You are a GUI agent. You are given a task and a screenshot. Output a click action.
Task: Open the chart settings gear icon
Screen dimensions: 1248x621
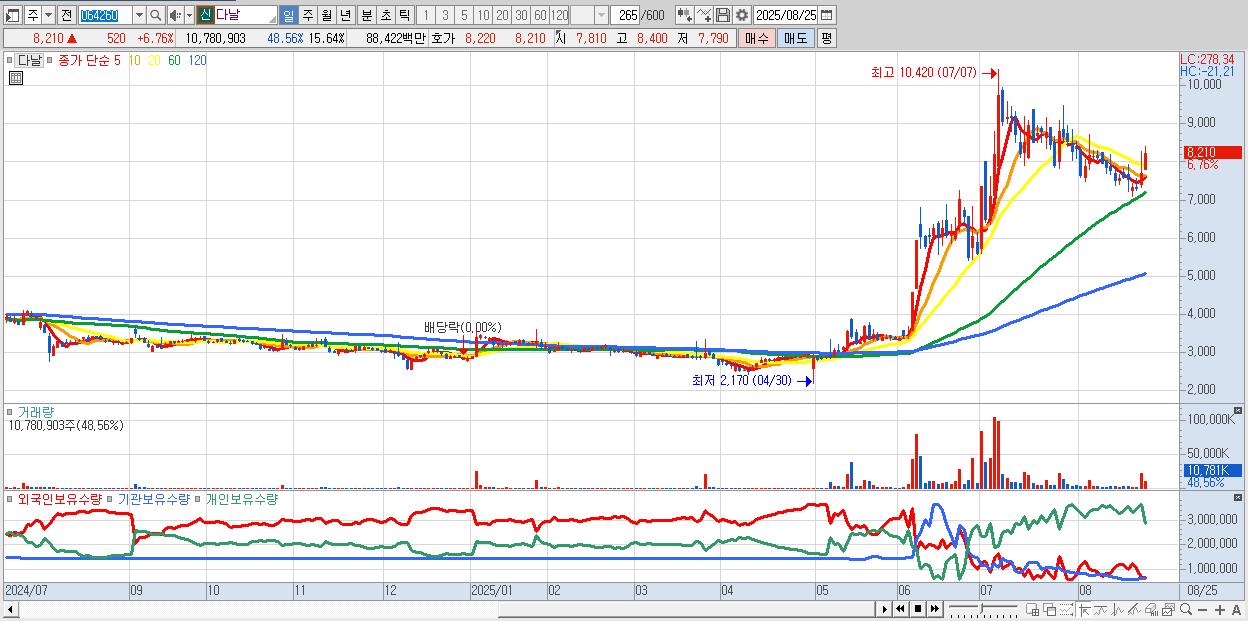click(x=741, y=15)
